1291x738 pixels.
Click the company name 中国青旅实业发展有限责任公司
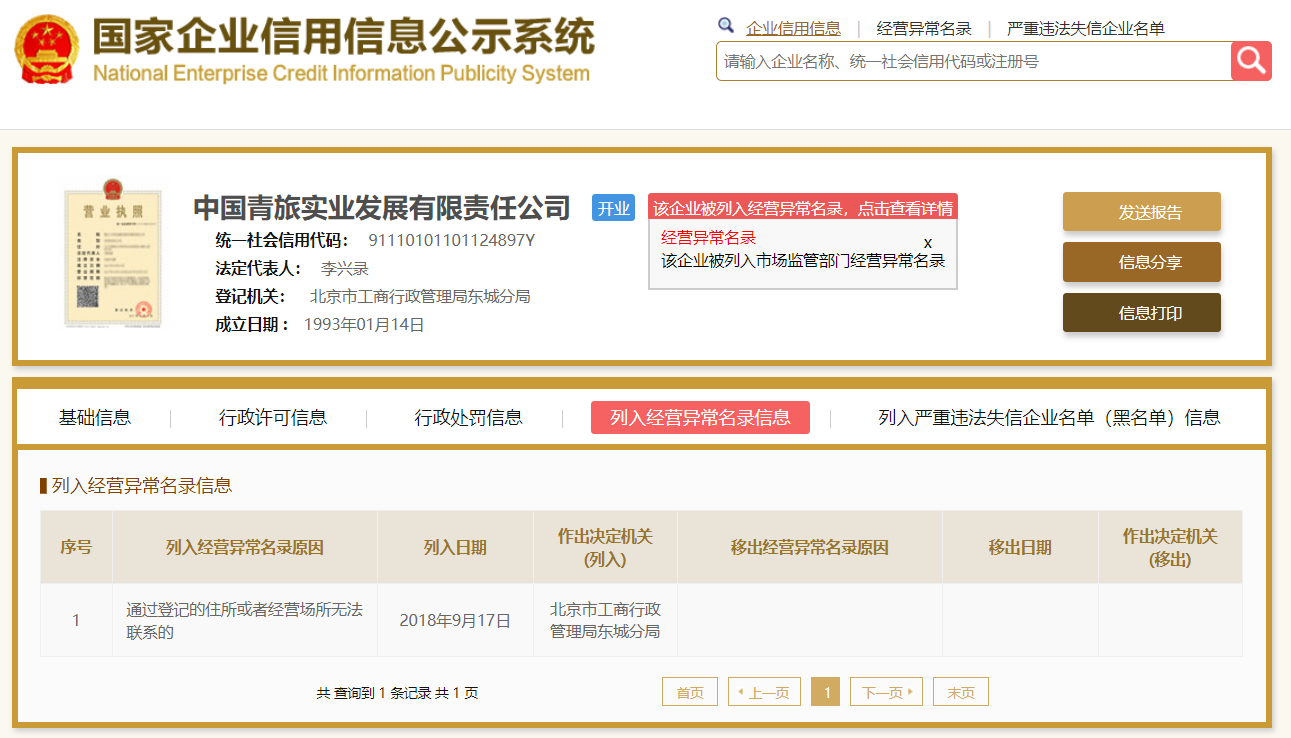(382, 208)
